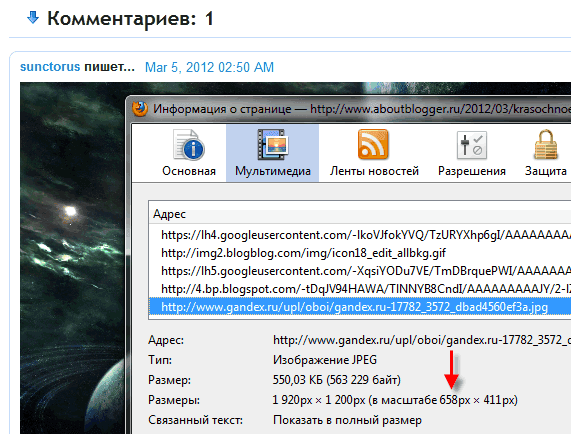Click the 550,03 КБ size value

tap(336, 380)
